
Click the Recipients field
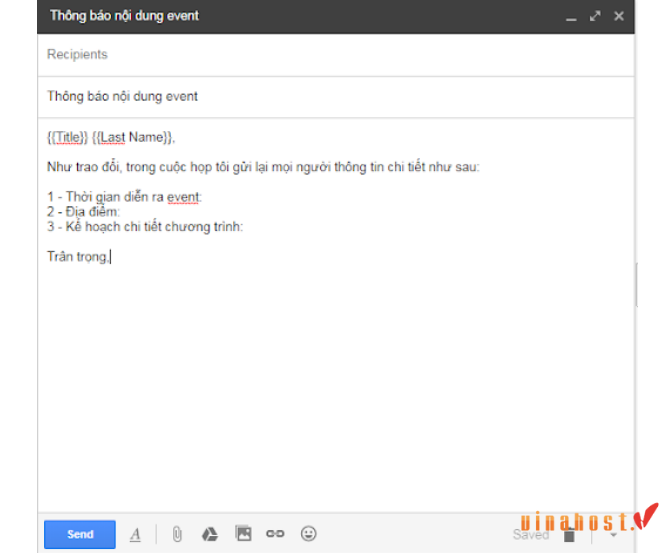[x=336, y=55]
